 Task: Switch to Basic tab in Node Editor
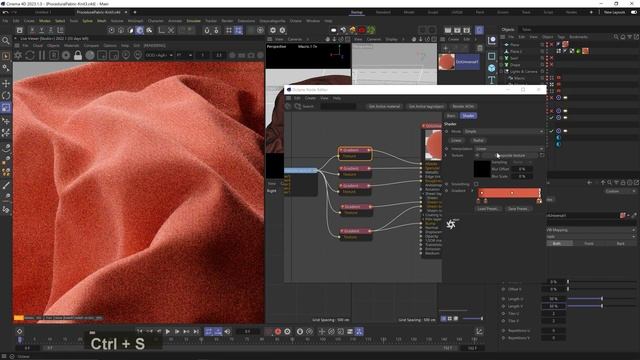(451, 116)
